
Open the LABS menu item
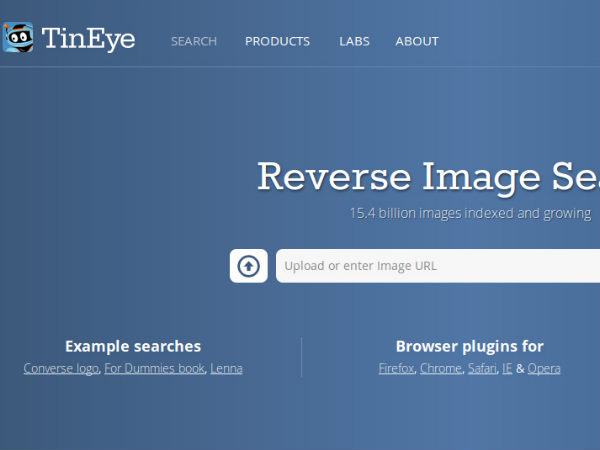[x=354, y=41]
